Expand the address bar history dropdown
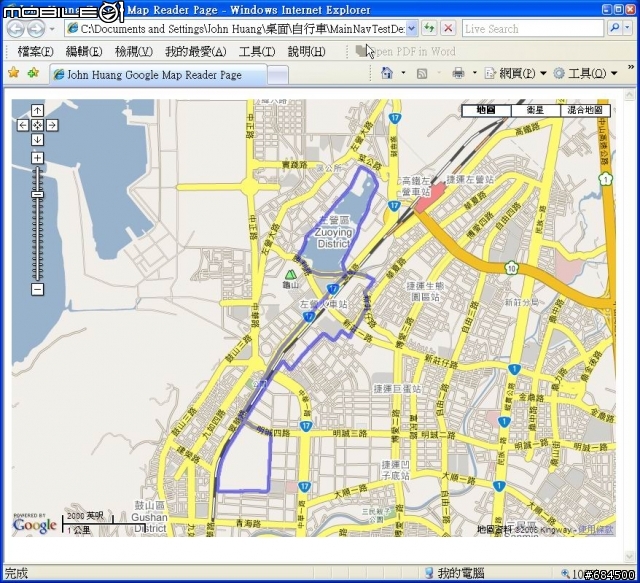 click(x=412, y=29)
